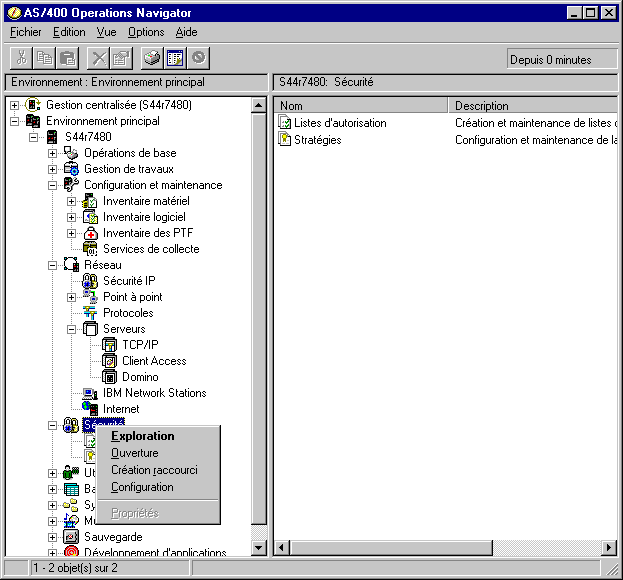The height and width of the screenshot is (580, 623).
Task: Click the Copy toolbar icon
Action: click(x=44, y=58)
